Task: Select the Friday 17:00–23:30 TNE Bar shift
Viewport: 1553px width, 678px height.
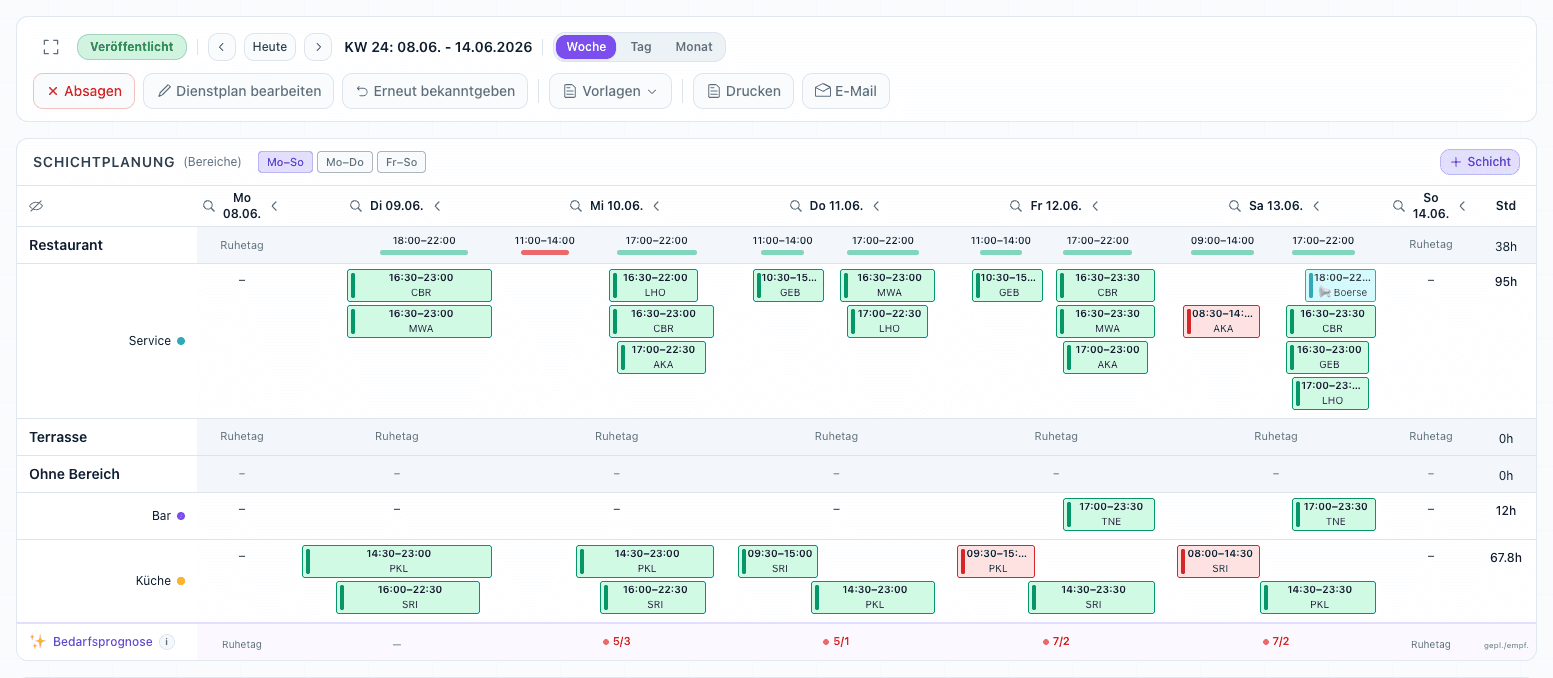Action: coord(1109,514)
